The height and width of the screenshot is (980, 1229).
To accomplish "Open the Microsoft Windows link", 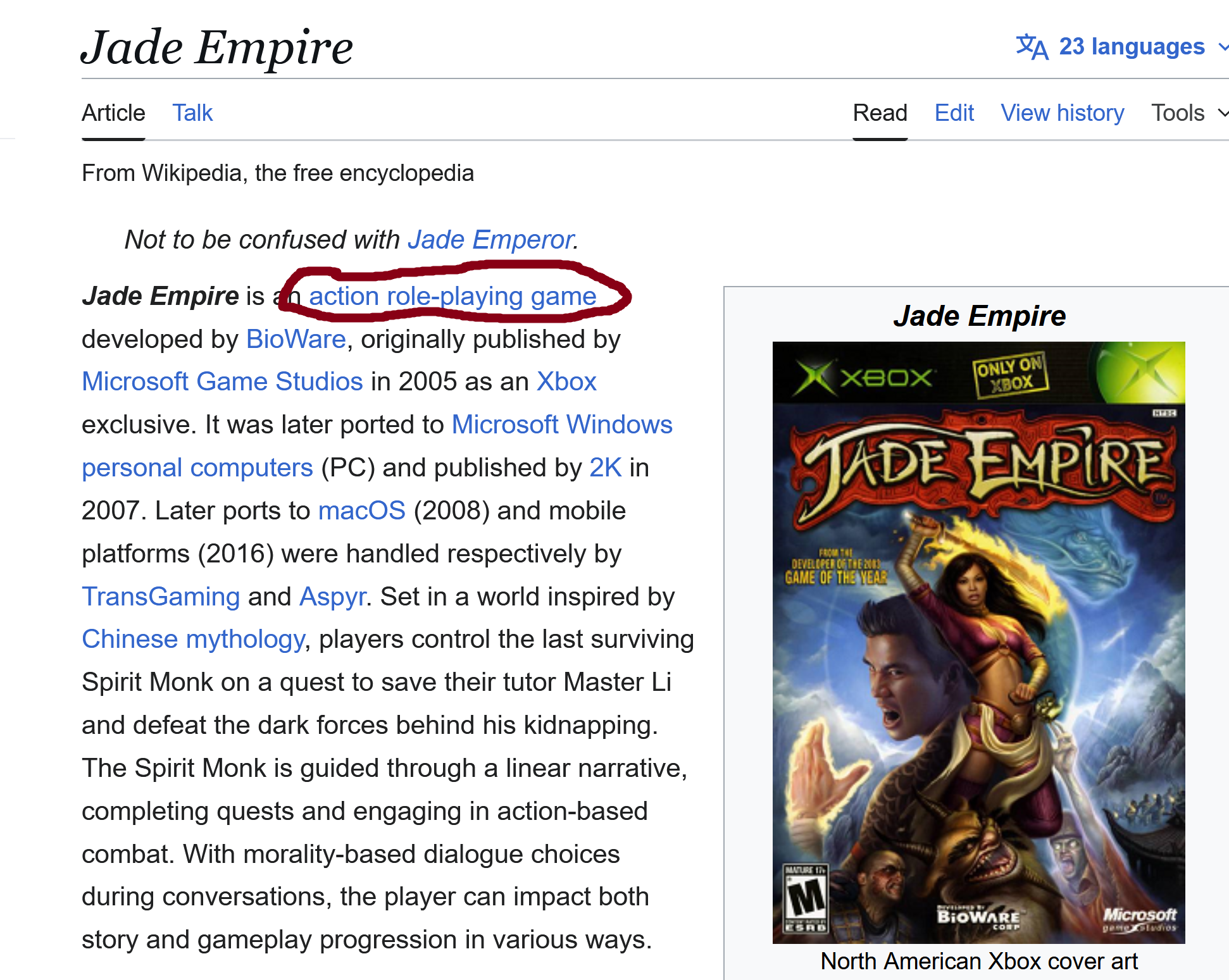I will [562, 425].
